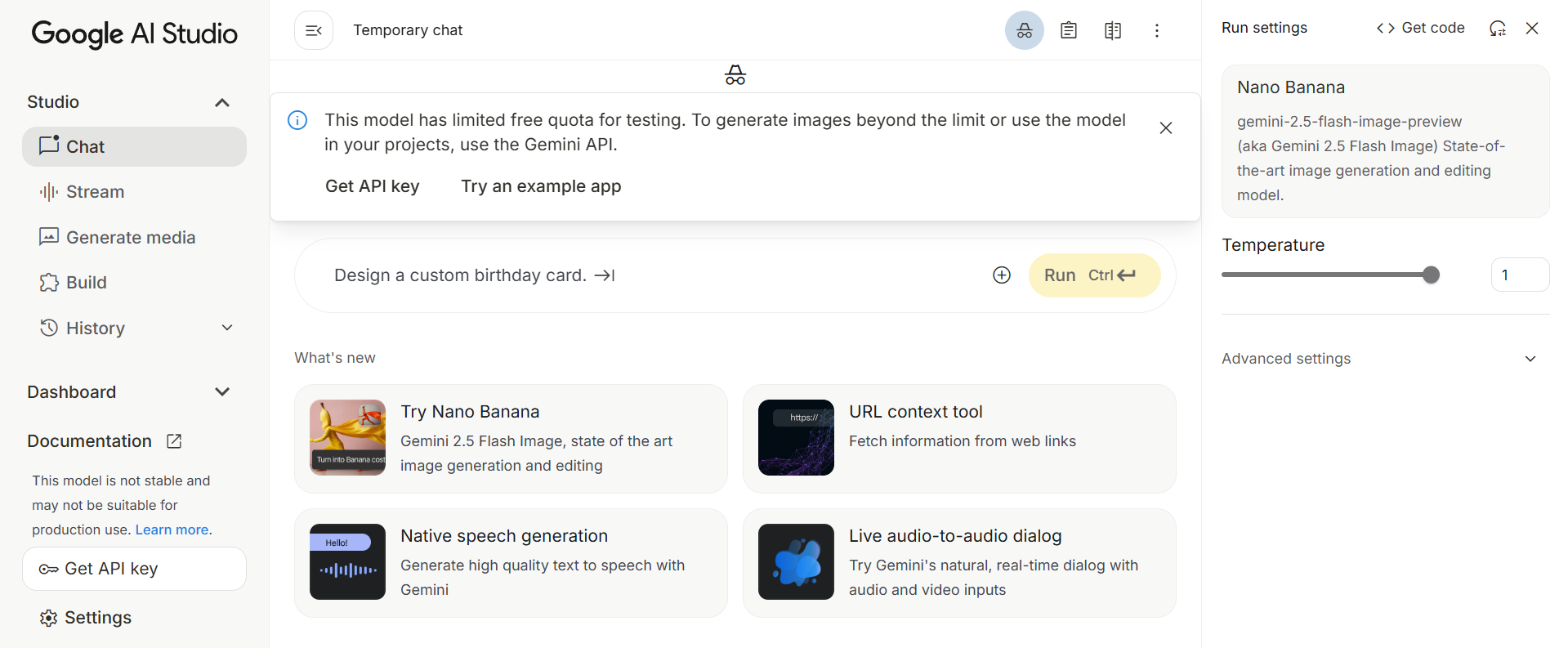1568x648 pixels.
Task: Click the Build puzzle icon
Action: pyautogui.click(x=49, y=283)
